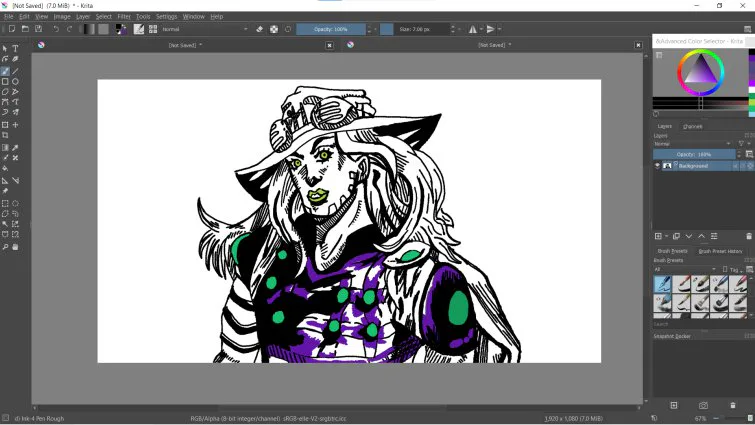This screenshot has height=425, width=755.
Task: Move layer up with arrow button
Action: [702, 236]
